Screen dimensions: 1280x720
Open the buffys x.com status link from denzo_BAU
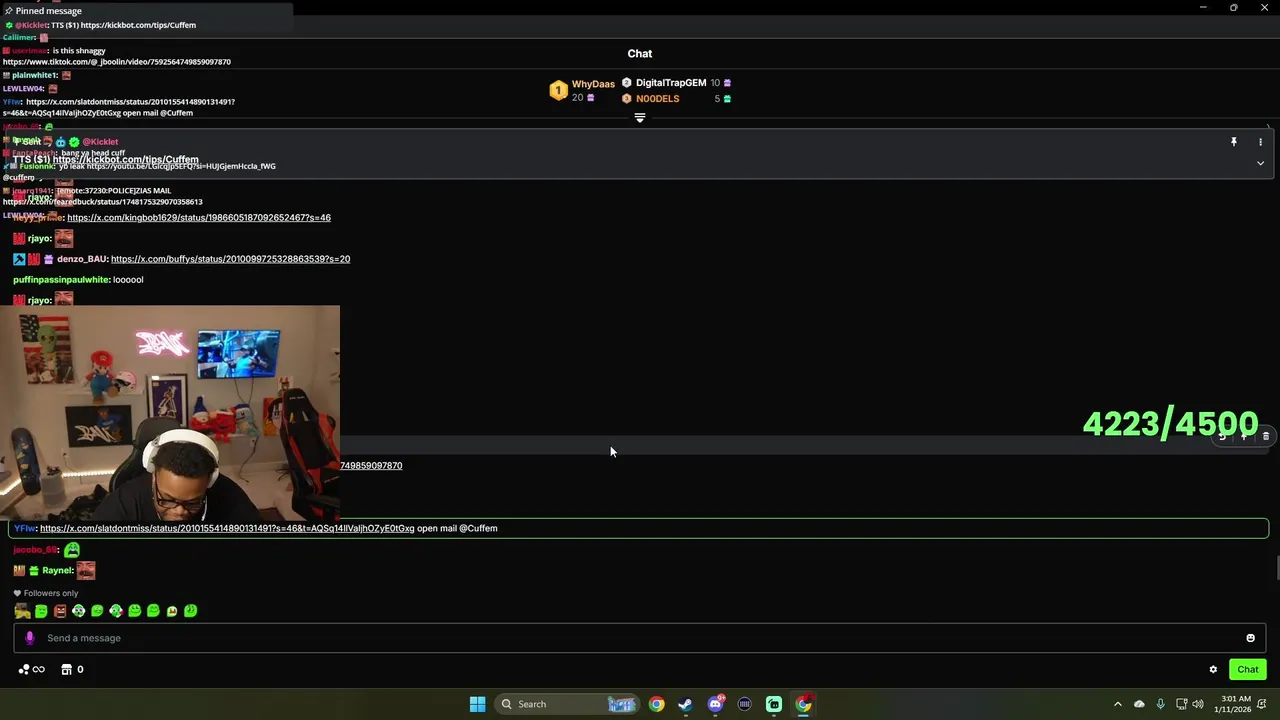(230, 259)
